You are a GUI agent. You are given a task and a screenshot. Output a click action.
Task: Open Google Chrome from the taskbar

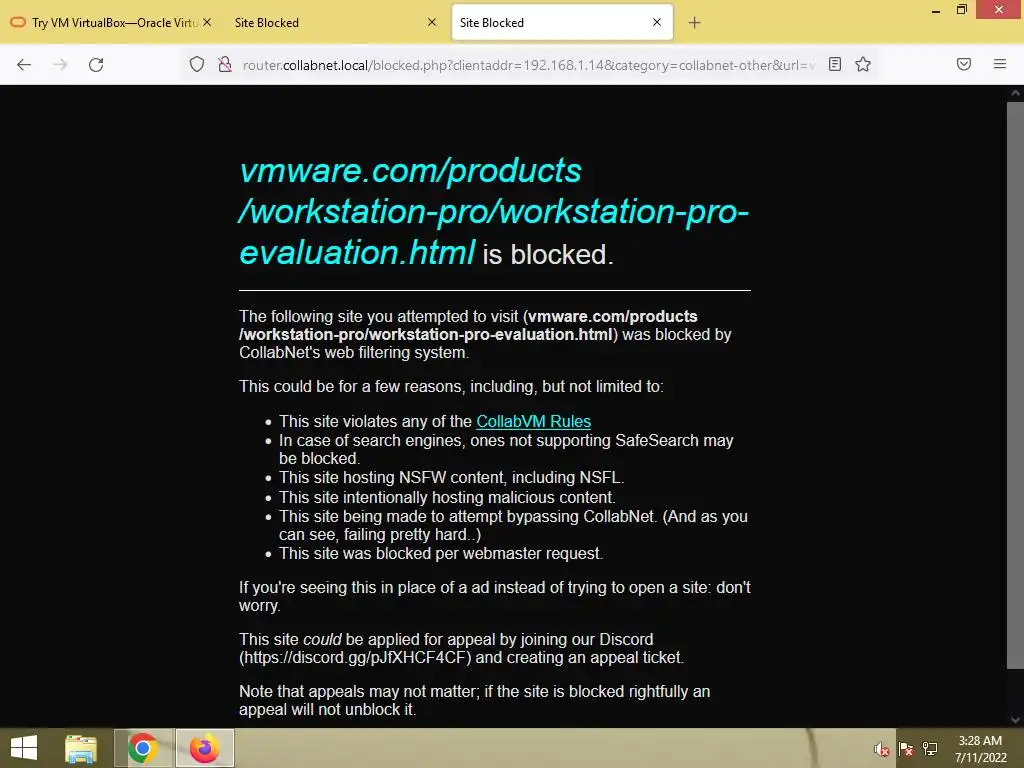(143, 748)
